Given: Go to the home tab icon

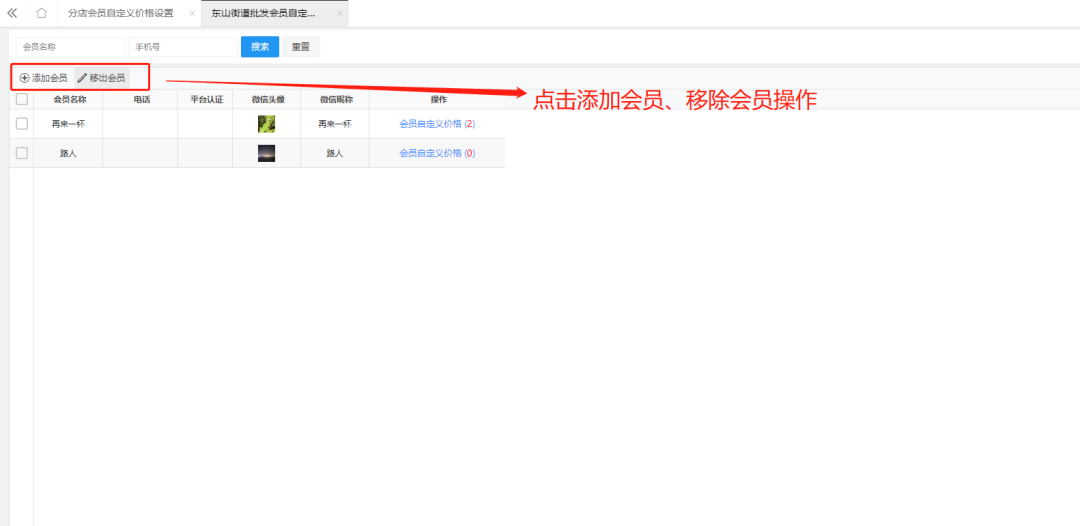Looking at the screenshot, I should (x=41, y=13).
